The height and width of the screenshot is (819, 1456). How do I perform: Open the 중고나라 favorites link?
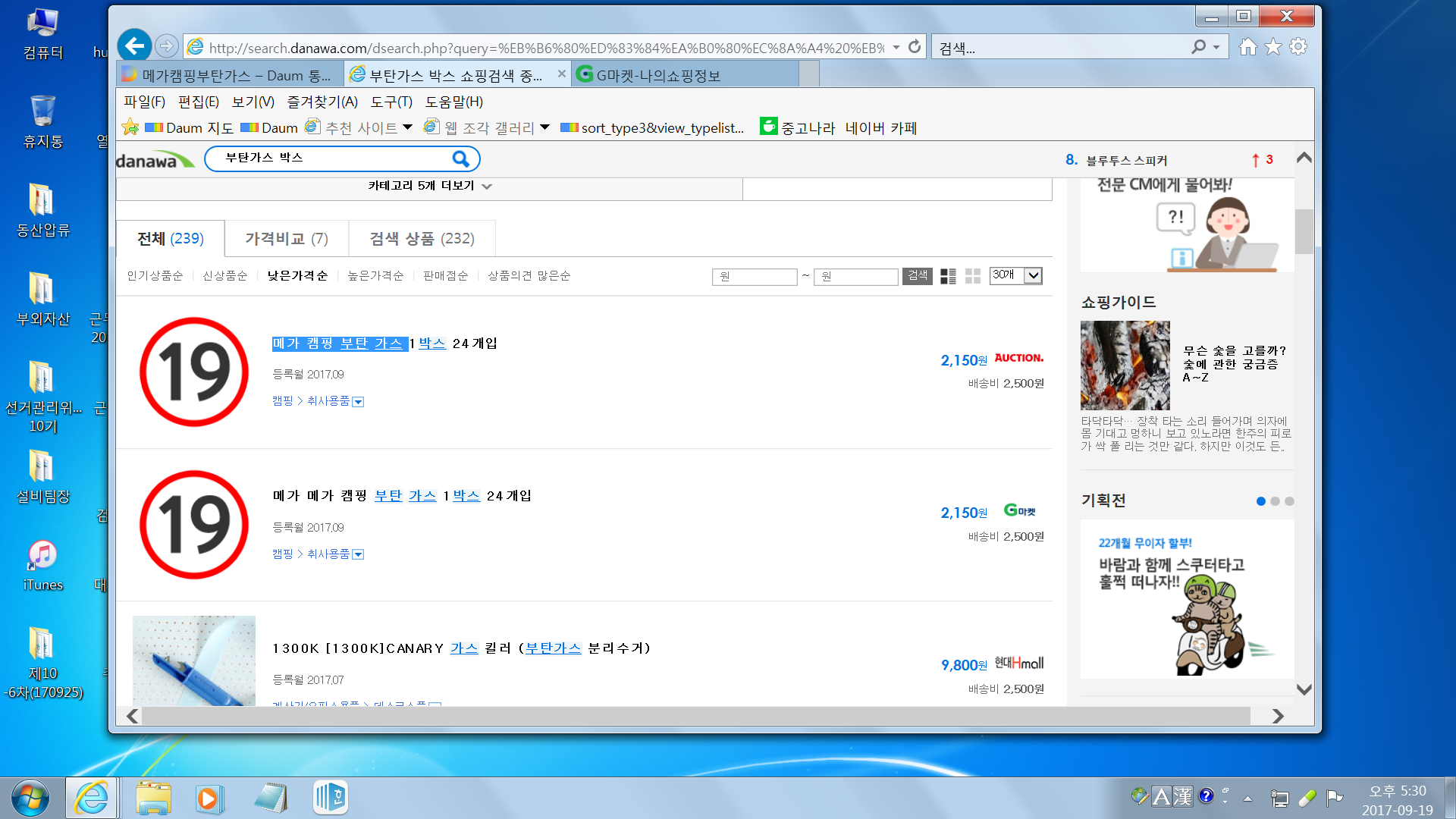(x=797, y=127)
